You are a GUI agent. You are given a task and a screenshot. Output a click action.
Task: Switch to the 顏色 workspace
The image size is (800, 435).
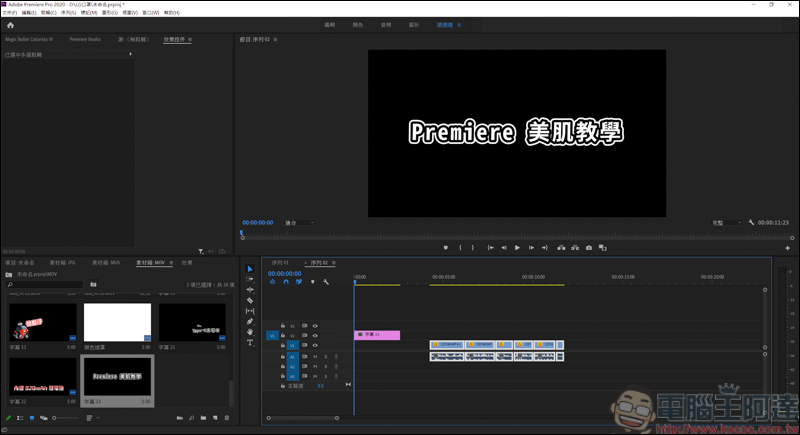(358, 24)
